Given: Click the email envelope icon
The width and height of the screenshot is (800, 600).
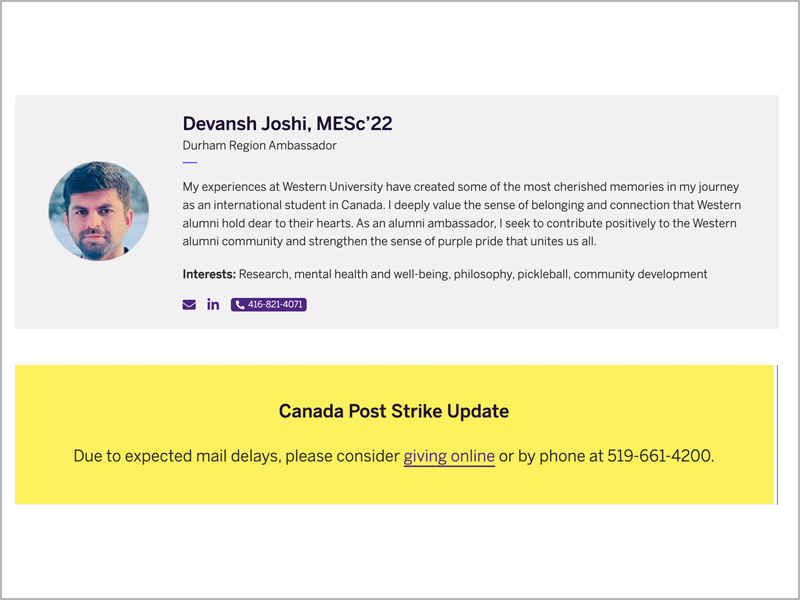Looking at the screenshot, I should pos(189,305).
